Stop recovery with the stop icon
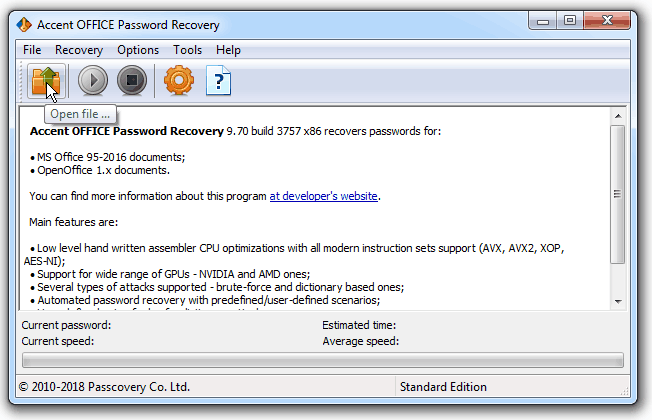 pyautogui.click(x=132, y=80)
